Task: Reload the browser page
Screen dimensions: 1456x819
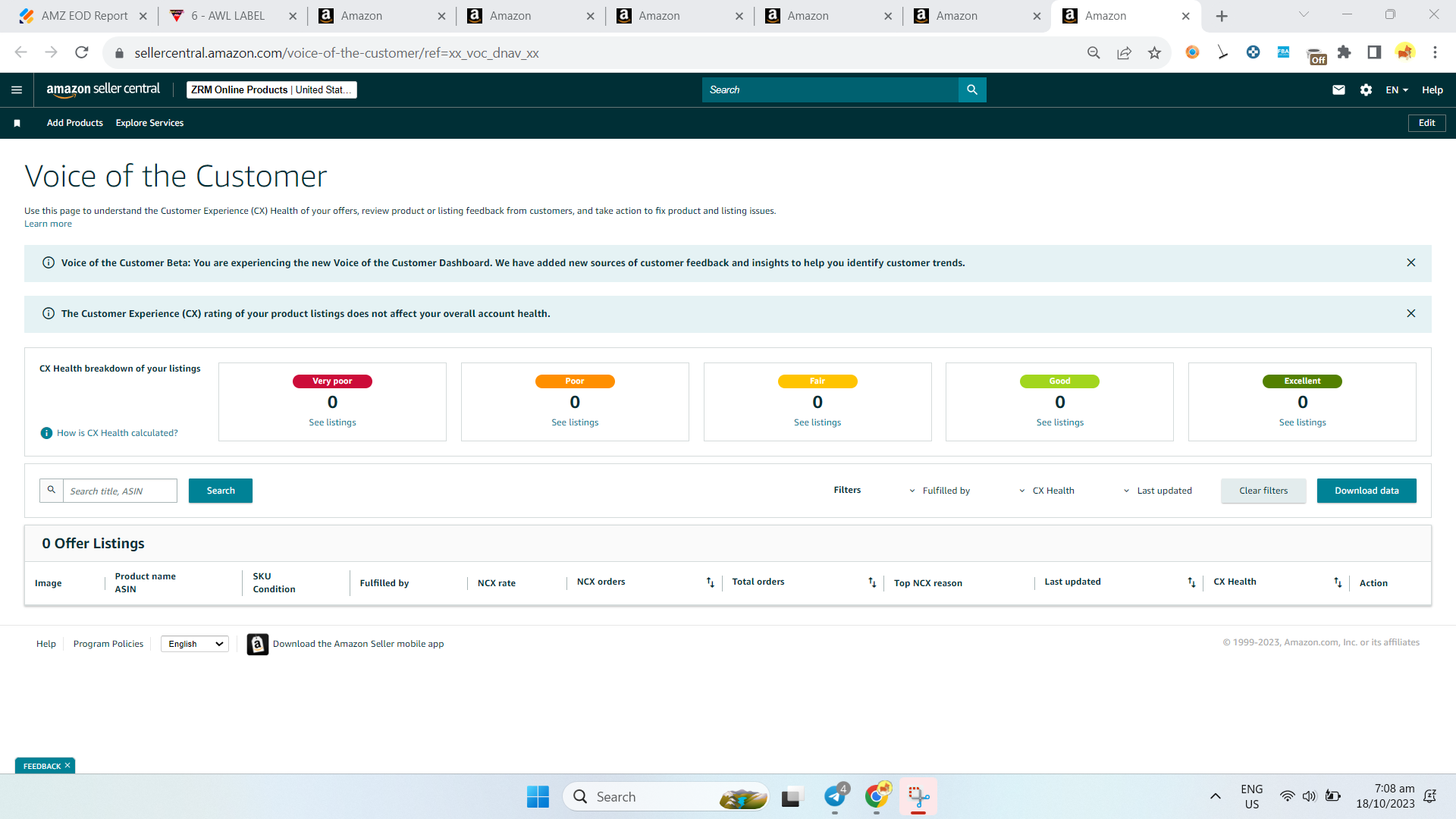Action: pos(82,52)
